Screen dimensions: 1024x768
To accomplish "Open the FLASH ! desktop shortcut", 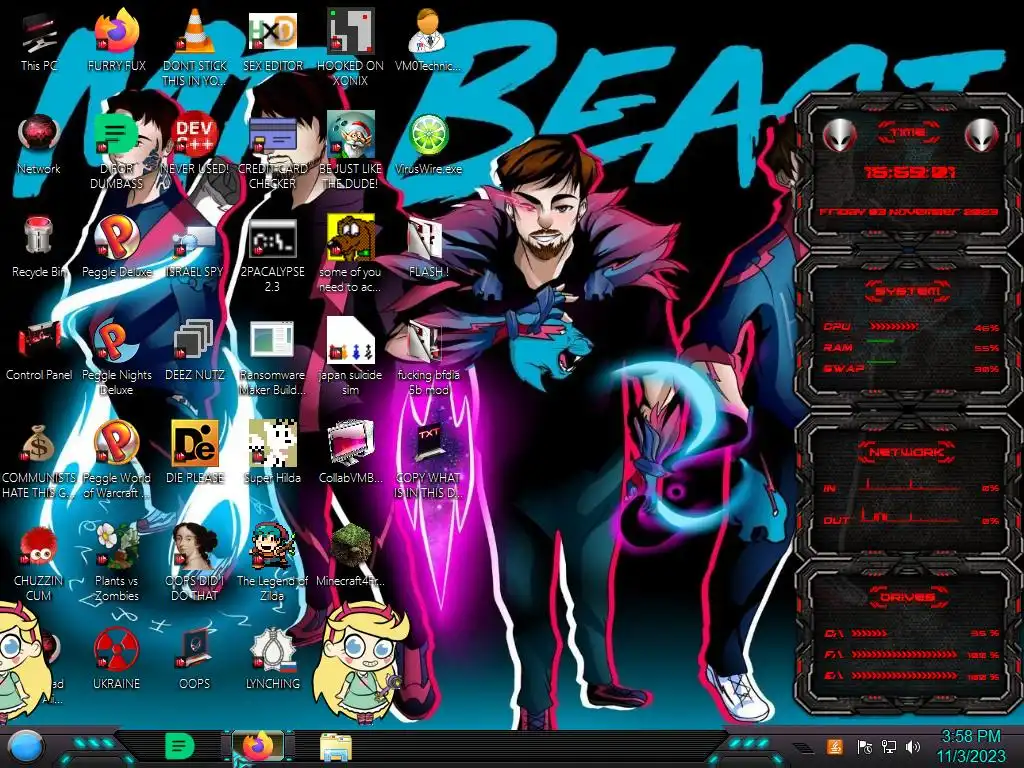I will [x=428, y=248].
